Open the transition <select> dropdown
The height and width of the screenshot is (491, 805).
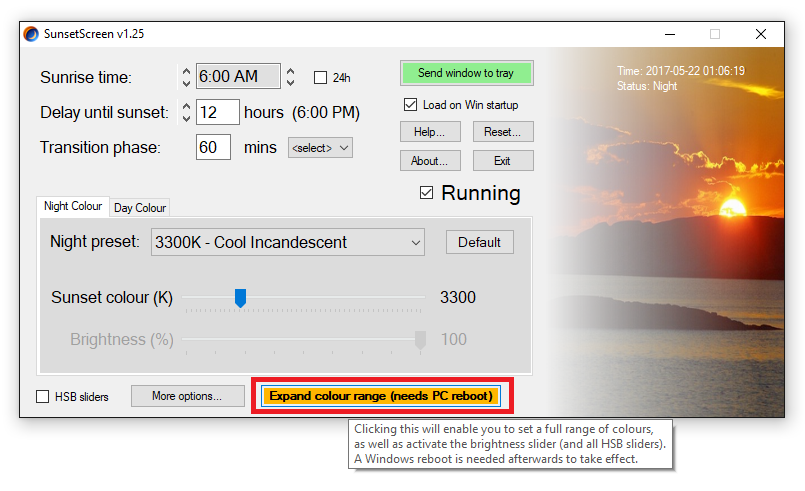[320, 148]
